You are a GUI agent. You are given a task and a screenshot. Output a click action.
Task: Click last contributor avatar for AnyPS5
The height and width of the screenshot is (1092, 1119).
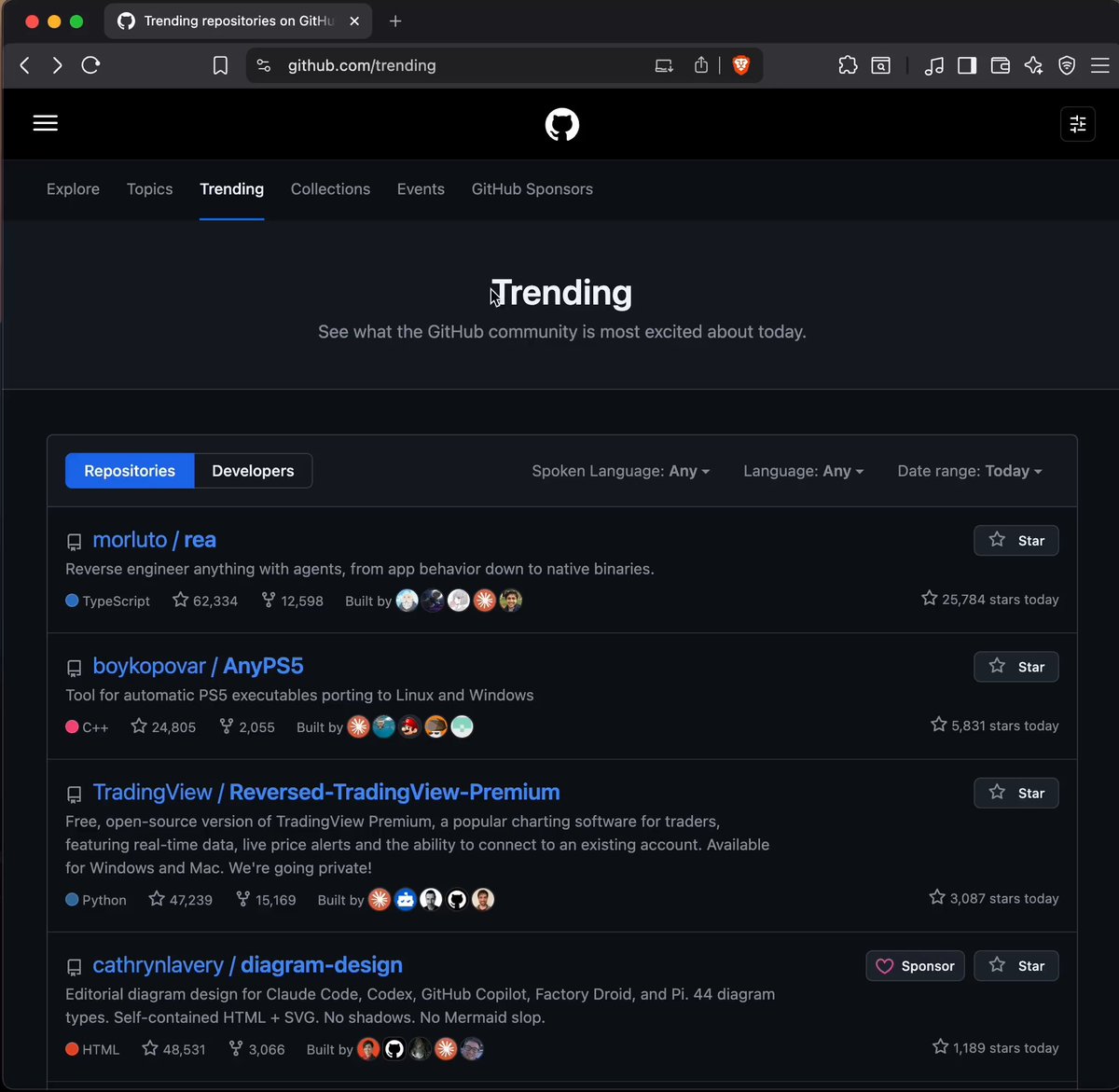[x=463, y=726]
